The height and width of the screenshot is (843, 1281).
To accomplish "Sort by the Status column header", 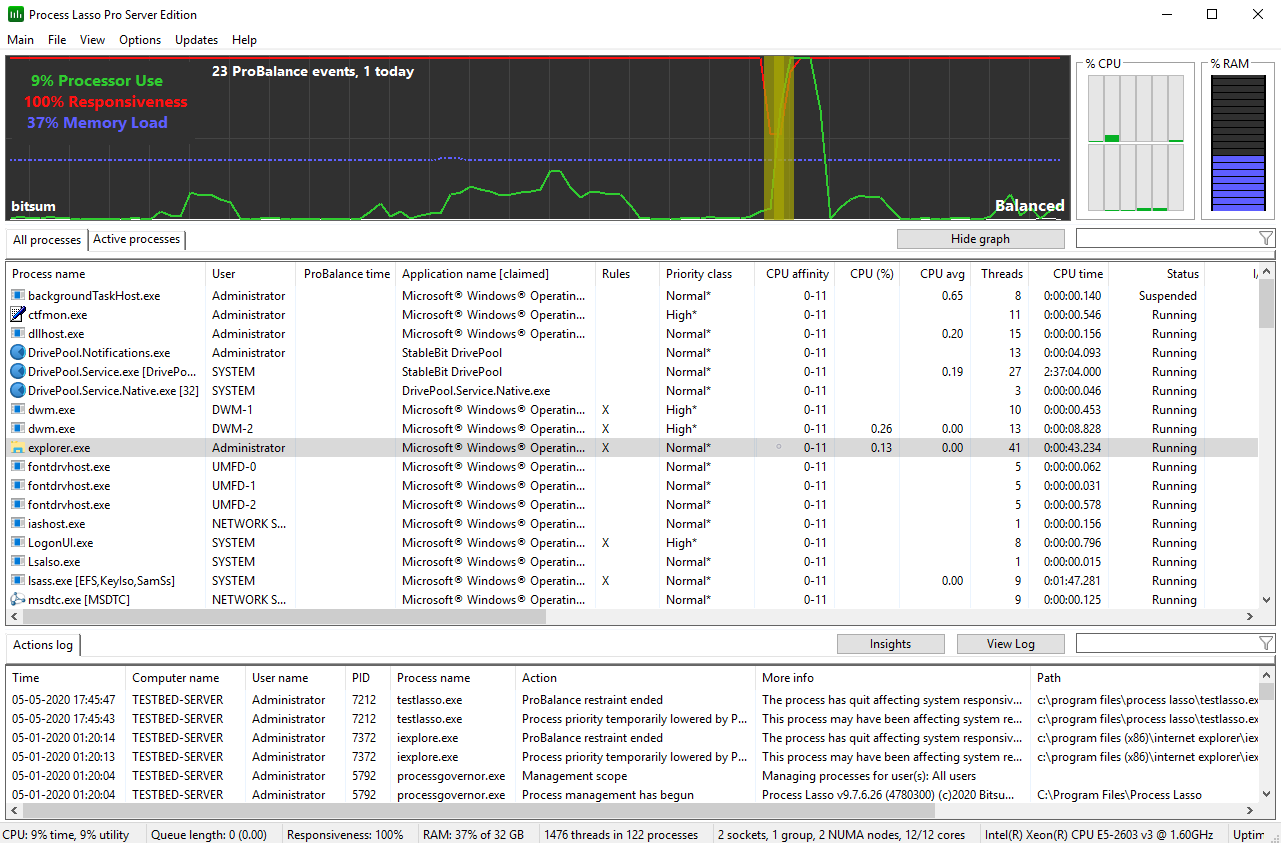I will coord(1157,274).
